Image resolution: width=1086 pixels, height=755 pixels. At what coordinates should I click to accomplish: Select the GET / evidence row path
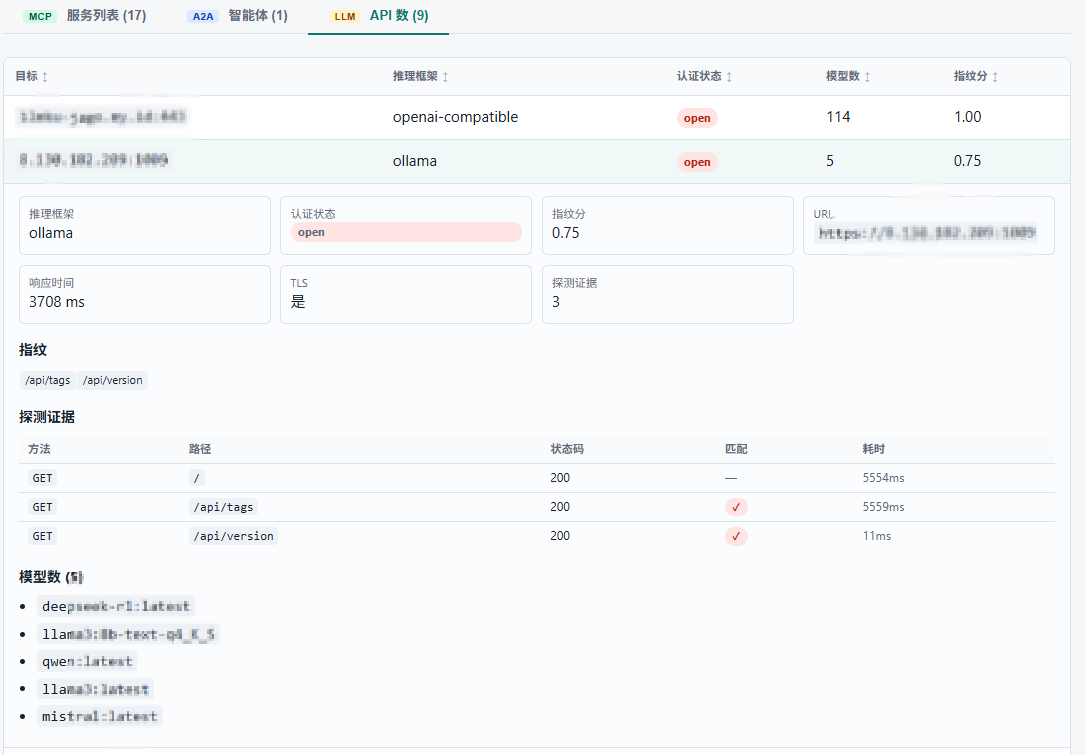(x=197, y=478)
